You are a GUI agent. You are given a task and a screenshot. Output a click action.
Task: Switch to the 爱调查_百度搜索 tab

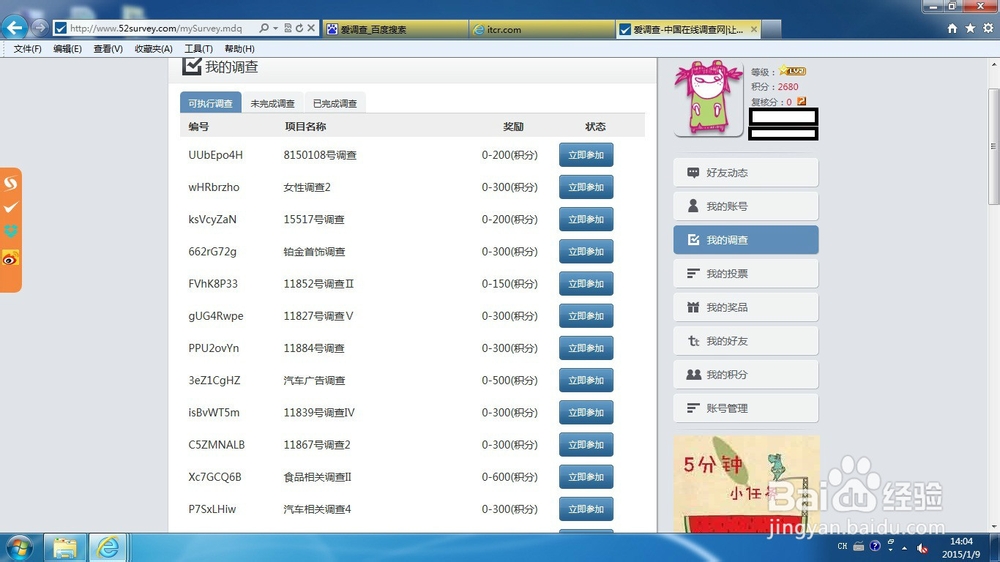[395, 29]
